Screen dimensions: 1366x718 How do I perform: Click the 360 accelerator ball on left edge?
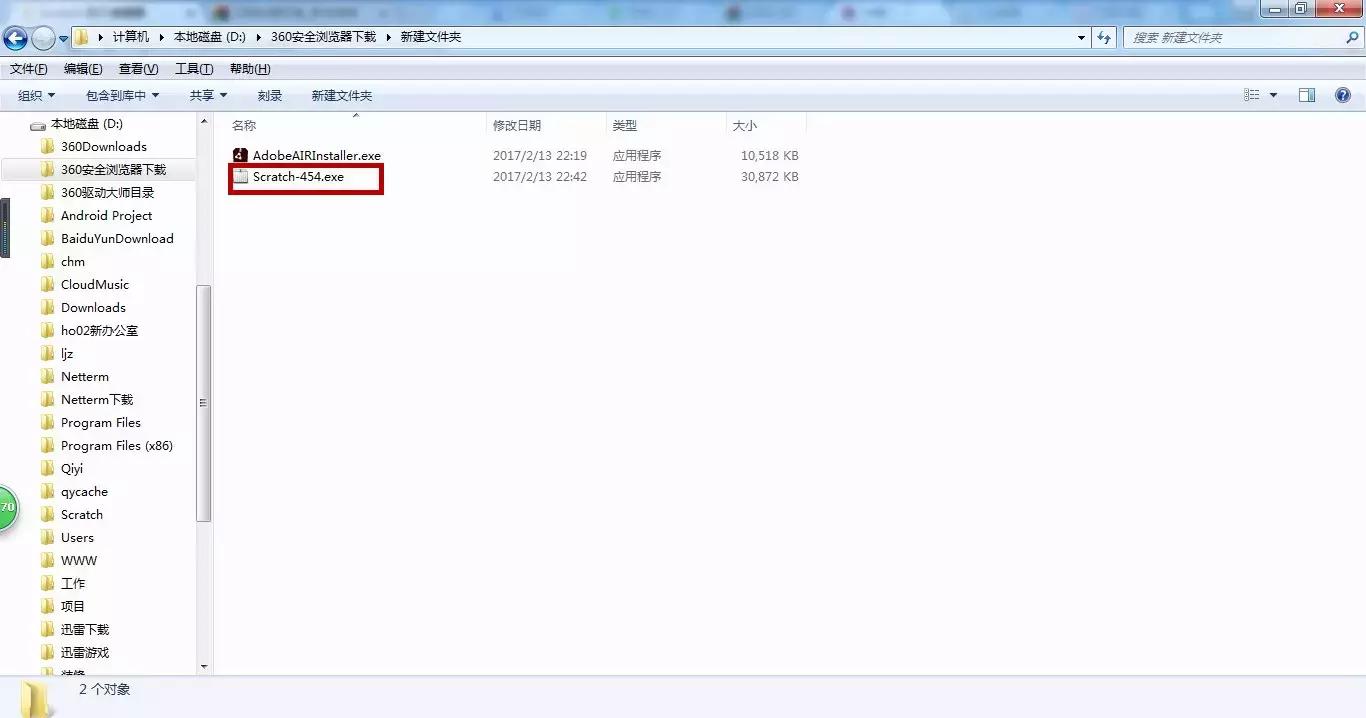pyautogui.click(x=8, y=508)
